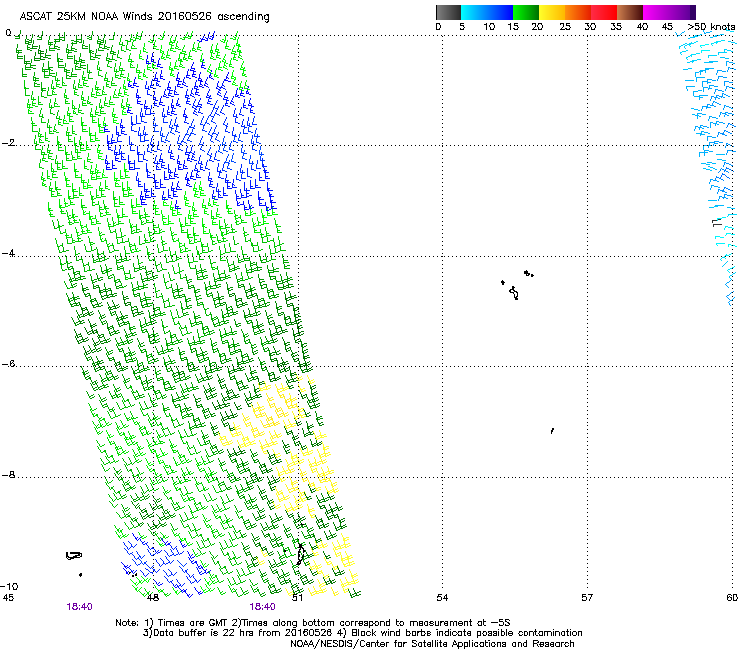Click the gray 0-5 knots color swatch
Image resolution: width=740 pixels, height=650 pixels.
click(x=448, y=12)
